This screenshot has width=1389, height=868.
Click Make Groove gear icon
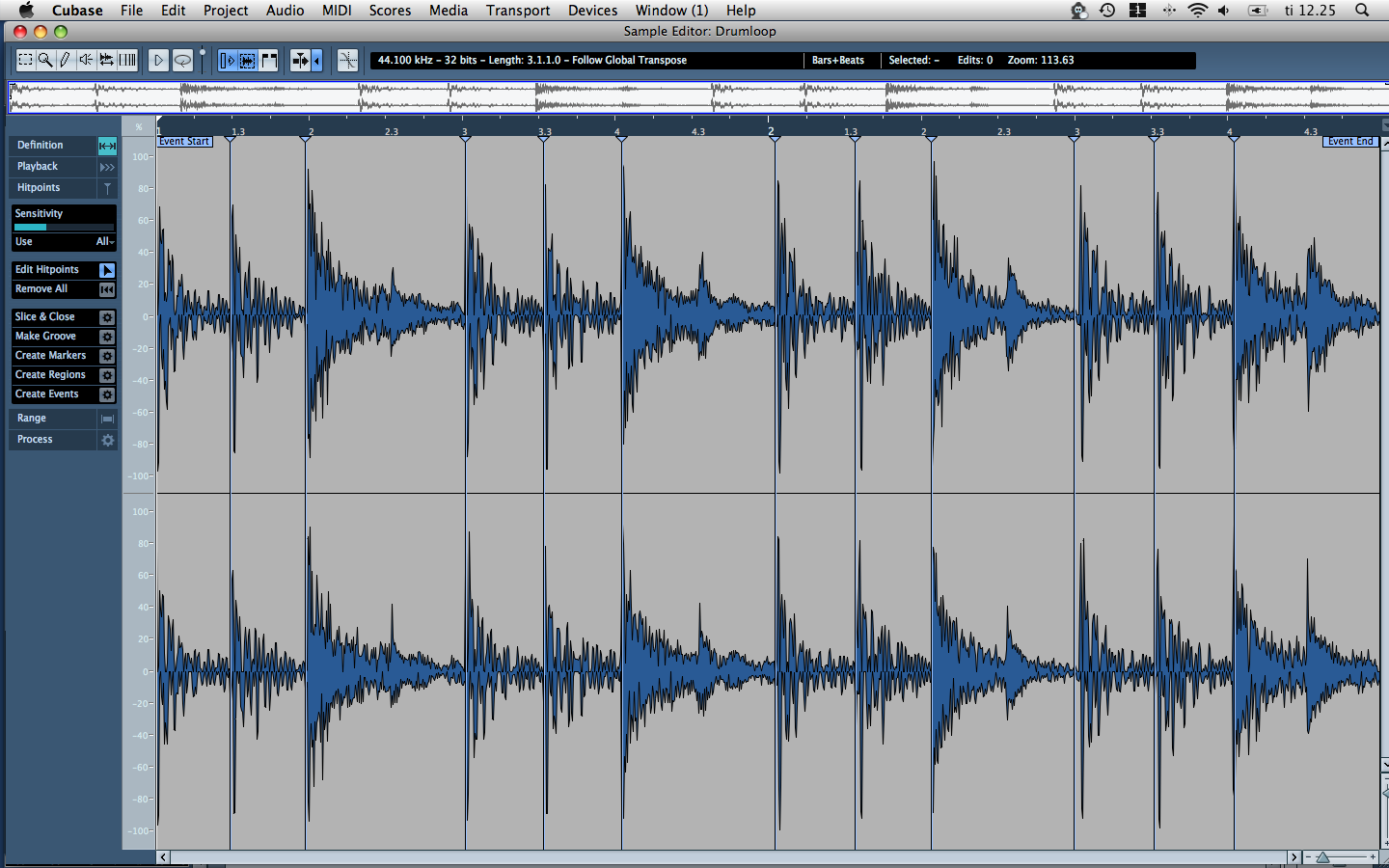107,337
